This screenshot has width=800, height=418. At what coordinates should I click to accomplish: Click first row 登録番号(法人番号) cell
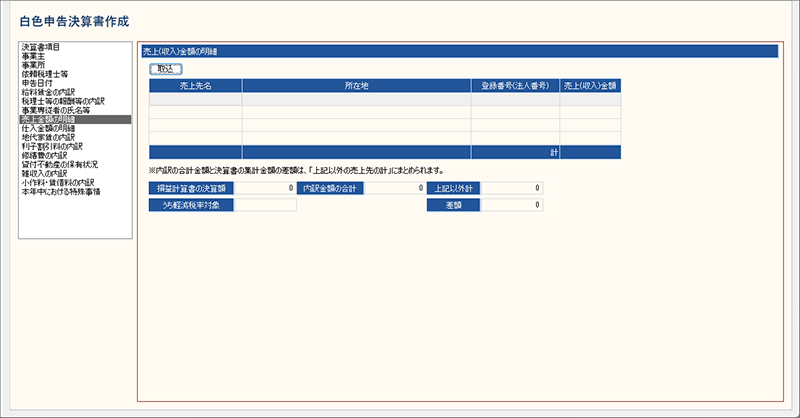(515, 100)
